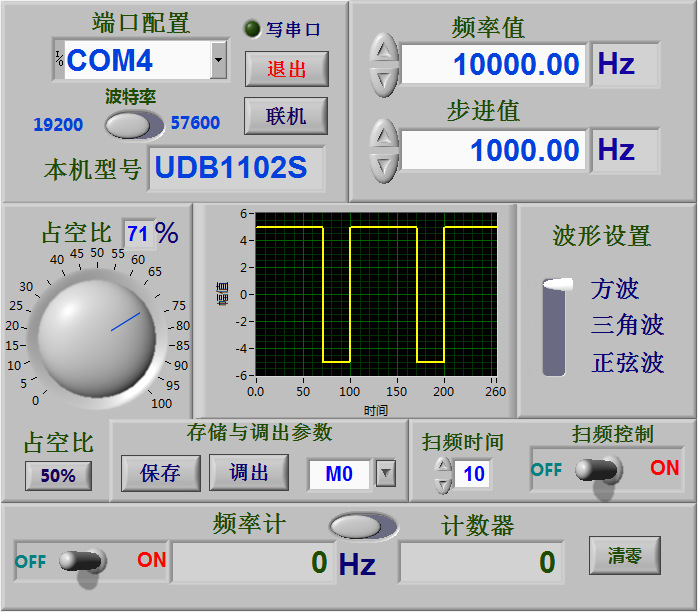Click the 写串口 indicator LED
This screenshot has width=698, height=612.
point(252,29)
